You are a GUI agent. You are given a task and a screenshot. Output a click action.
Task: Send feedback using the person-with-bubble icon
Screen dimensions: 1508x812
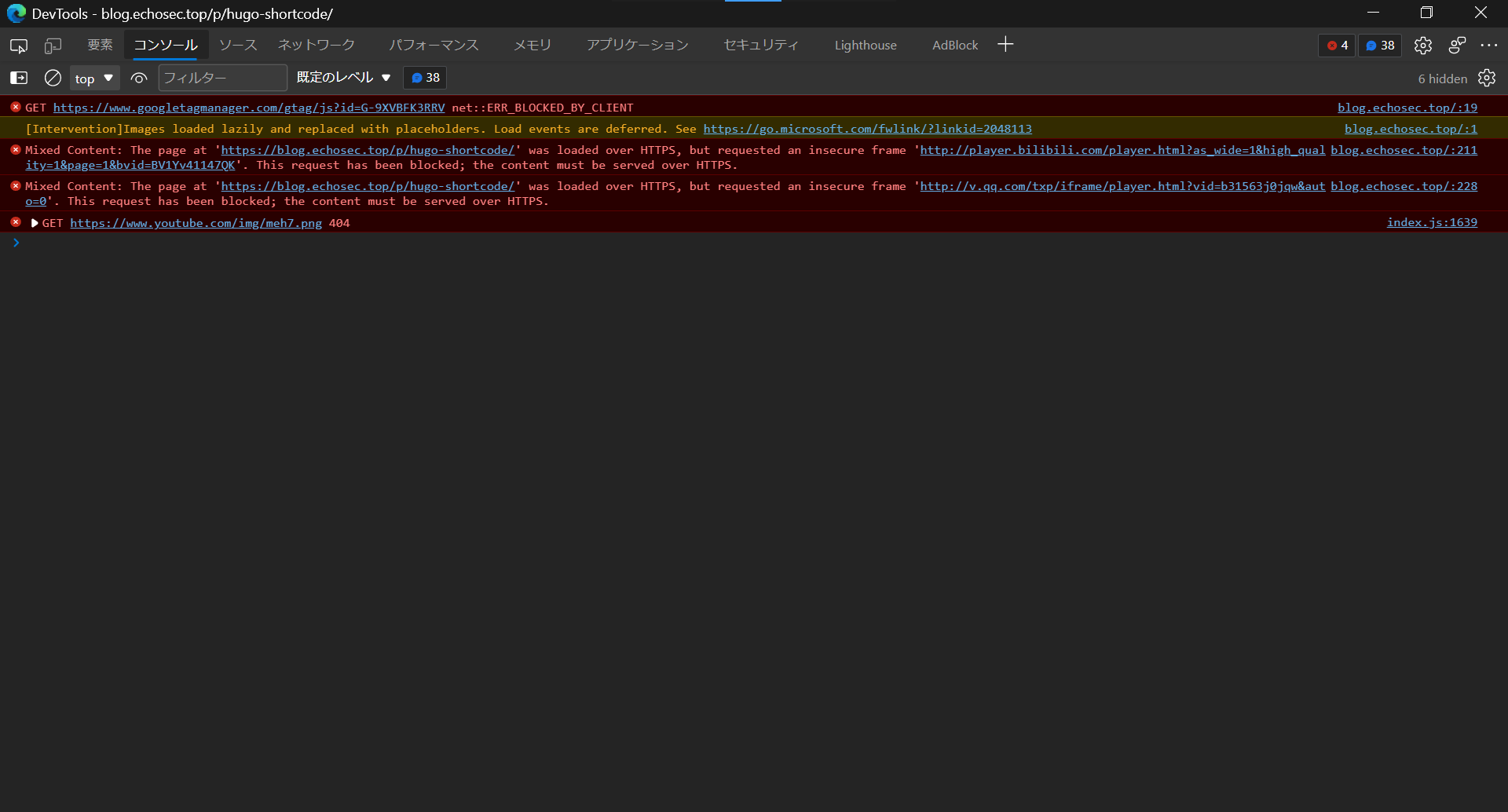point(1457,46)
